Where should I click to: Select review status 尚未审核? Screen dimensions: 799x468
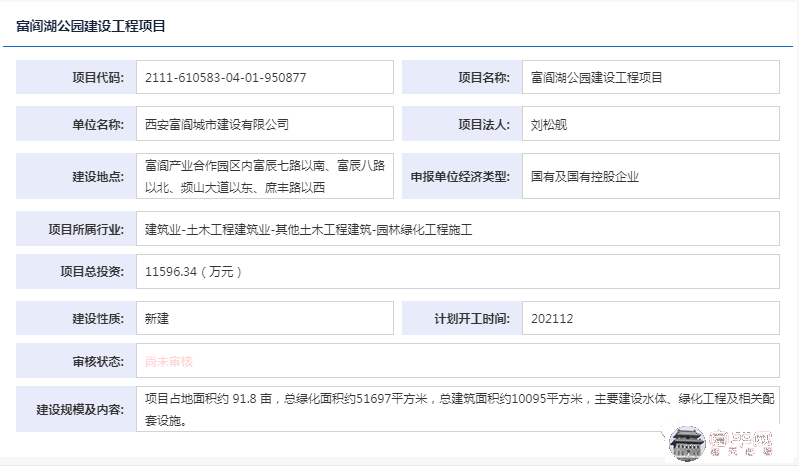coord(169,361)
